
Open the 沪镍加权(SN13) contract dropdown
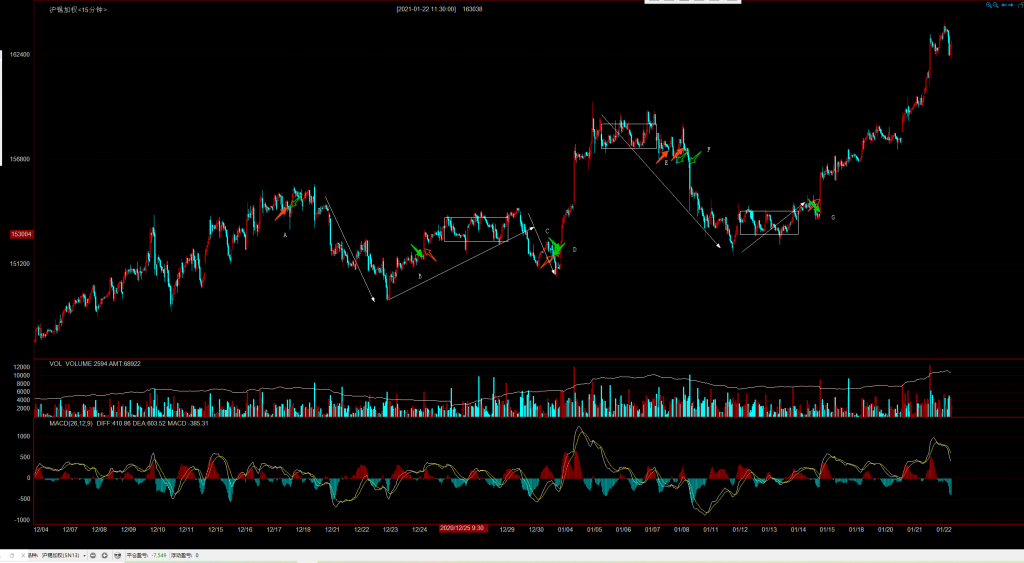(x=84, y=554)
